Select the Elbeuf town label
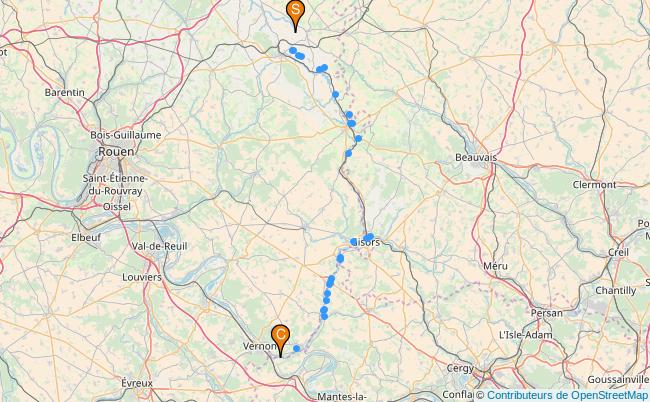 (x=86, y=238)
